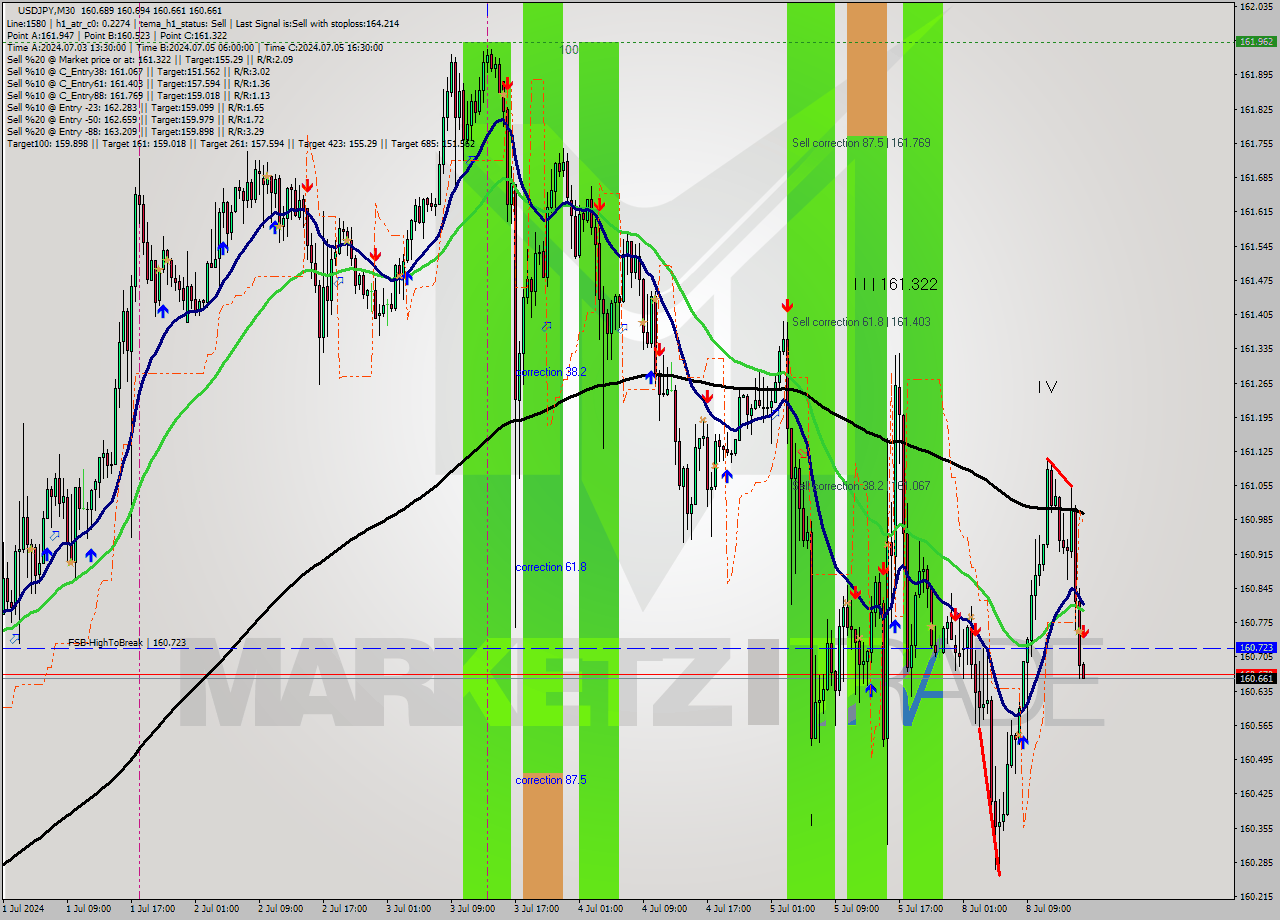Click the 'I I I 161.322' wave label
The width and height of the screenshot is (1280, 920).
(x=895, y=285)
